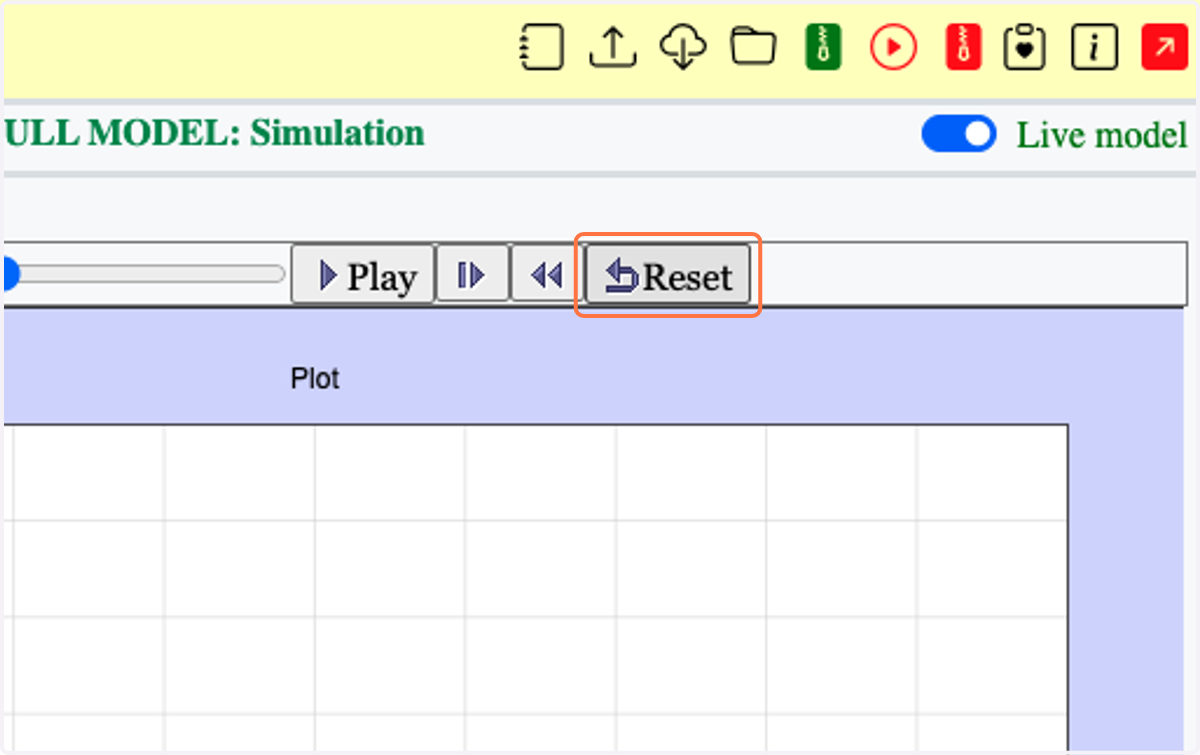Click the blue simulation slider handle

coord(10,274)
